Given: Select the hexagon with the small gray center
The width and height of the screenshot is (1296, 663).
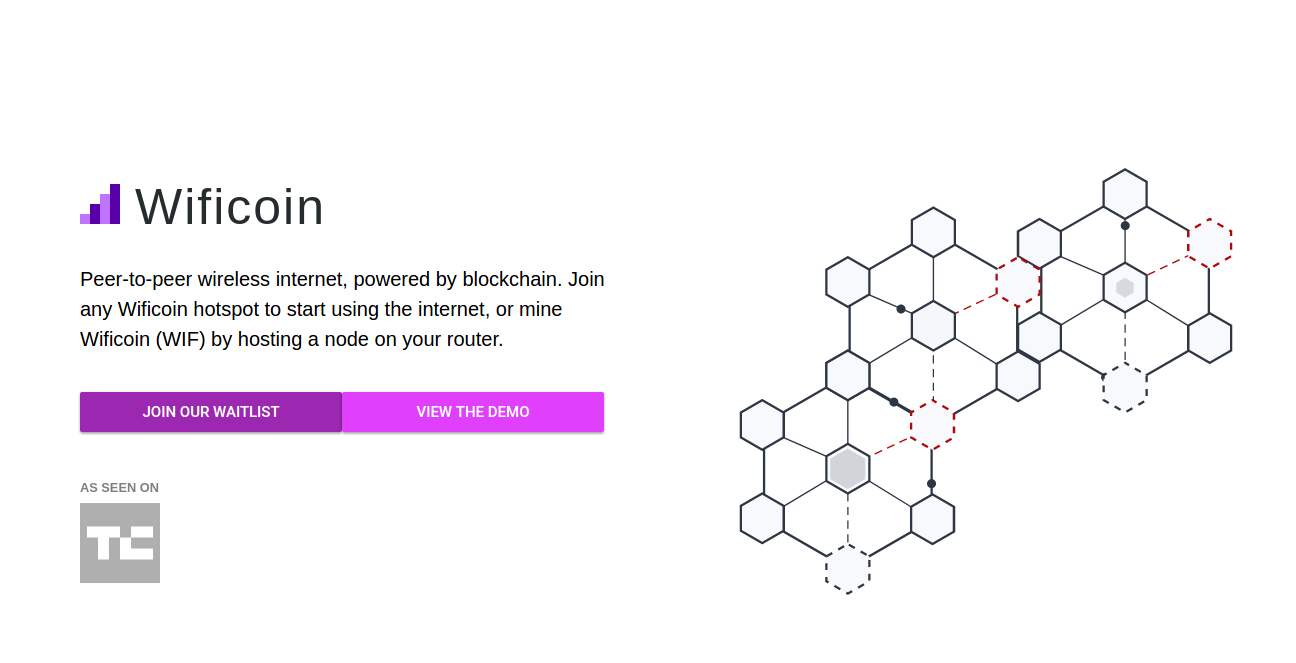Looking at the screenshot, I should [x=1125, y=288].
